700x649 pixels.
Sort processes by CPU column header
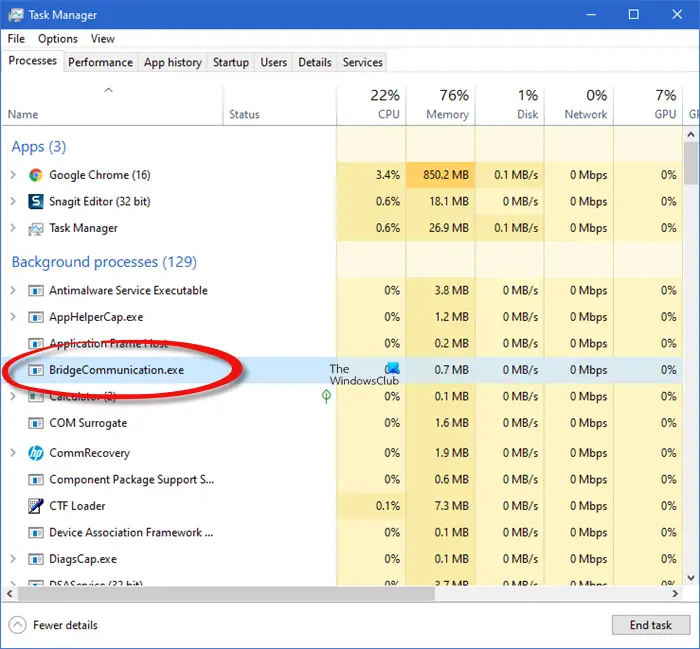click(385, 105)
